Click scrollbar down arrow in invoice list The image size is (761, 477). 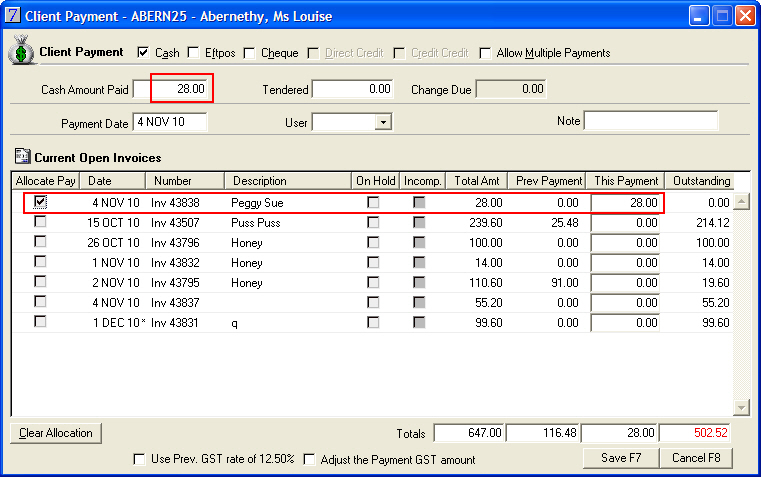pos(741,408)
